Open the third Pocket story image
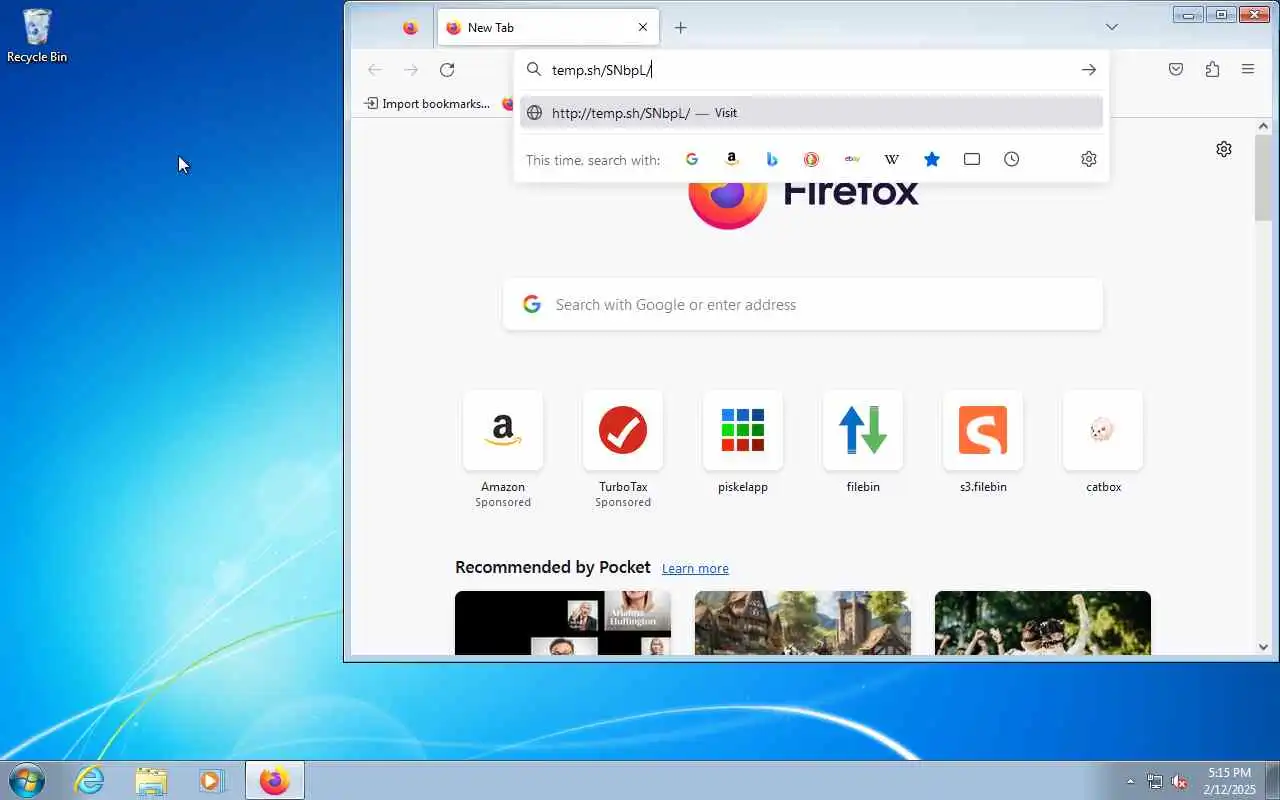The width and height of the screenshot is (1280, 800). pyautogui.click(x=1043, y=623)
